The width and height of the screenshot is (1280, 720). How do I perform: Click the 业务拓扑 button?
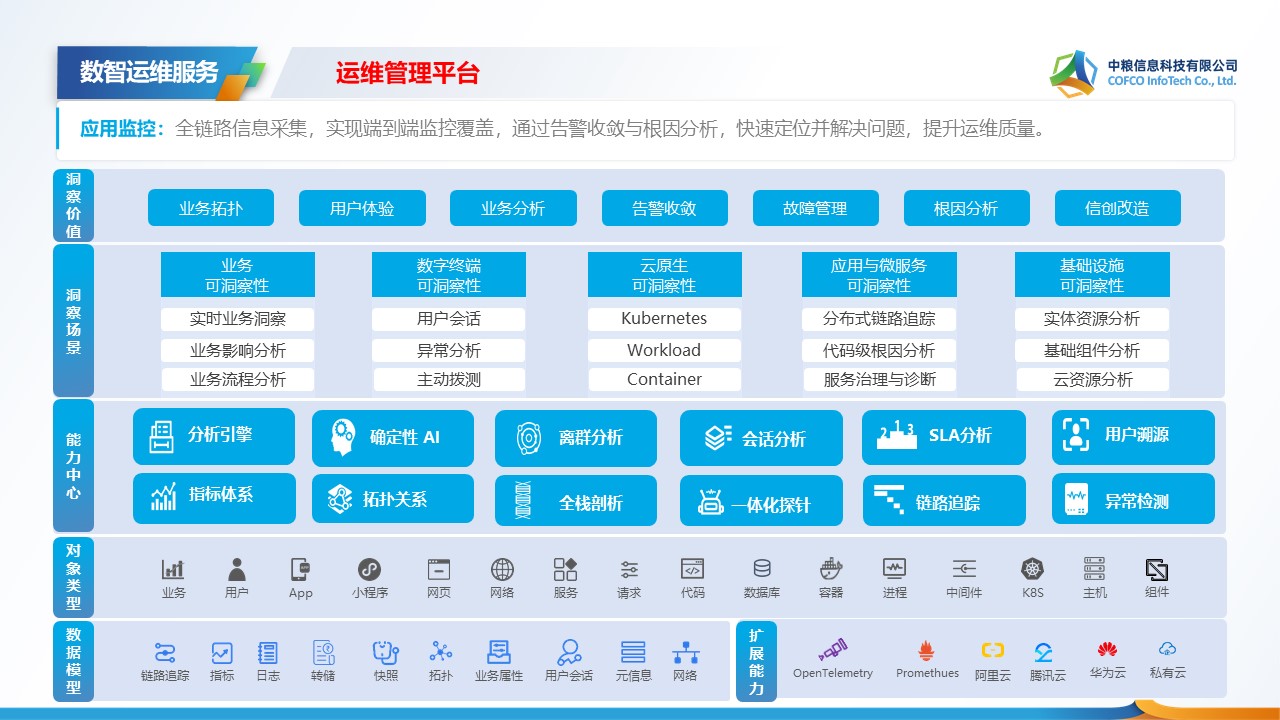click(211, 209)
